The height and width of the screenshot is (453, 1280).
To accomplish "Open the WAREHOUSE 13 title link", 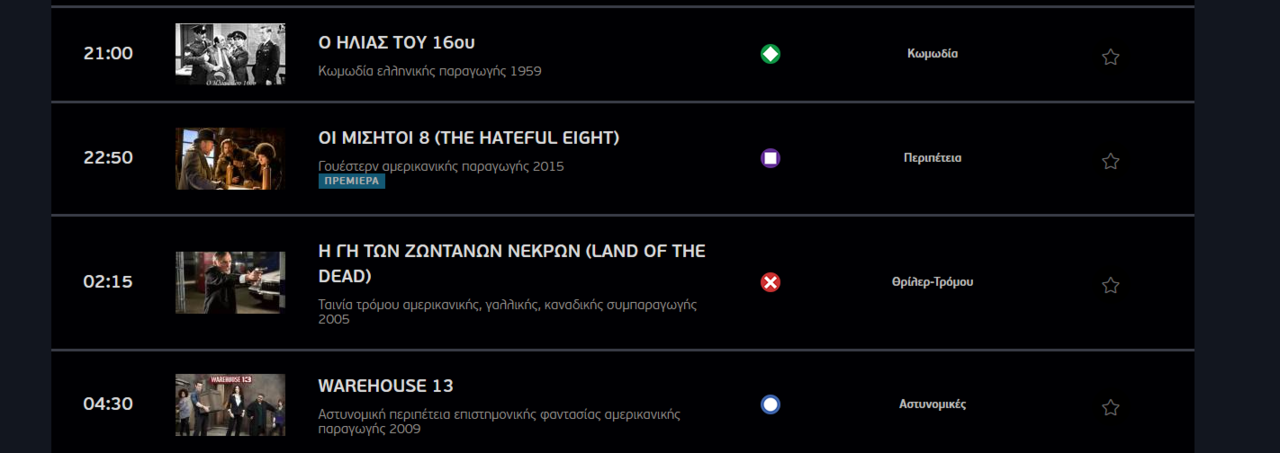I will (x=385, y=386).
